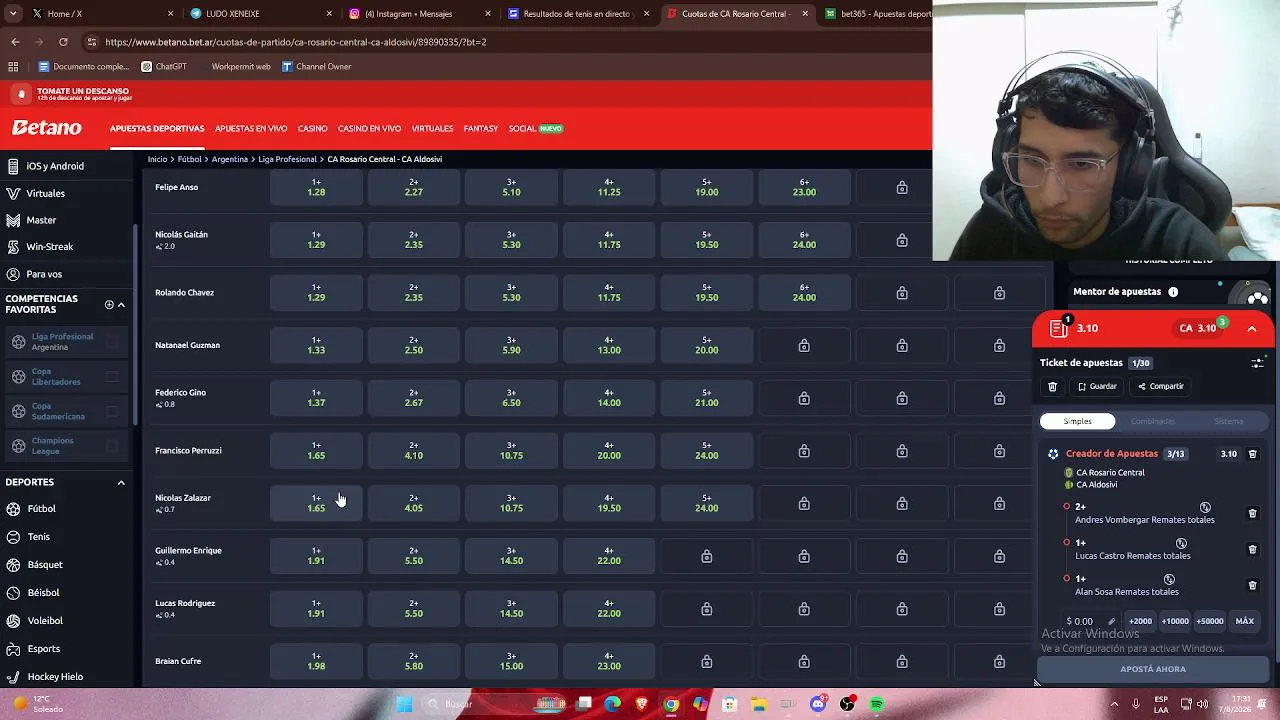Open Spotify from the taskbar
This screenshot has height=720, width=1280.
point(876,704)
